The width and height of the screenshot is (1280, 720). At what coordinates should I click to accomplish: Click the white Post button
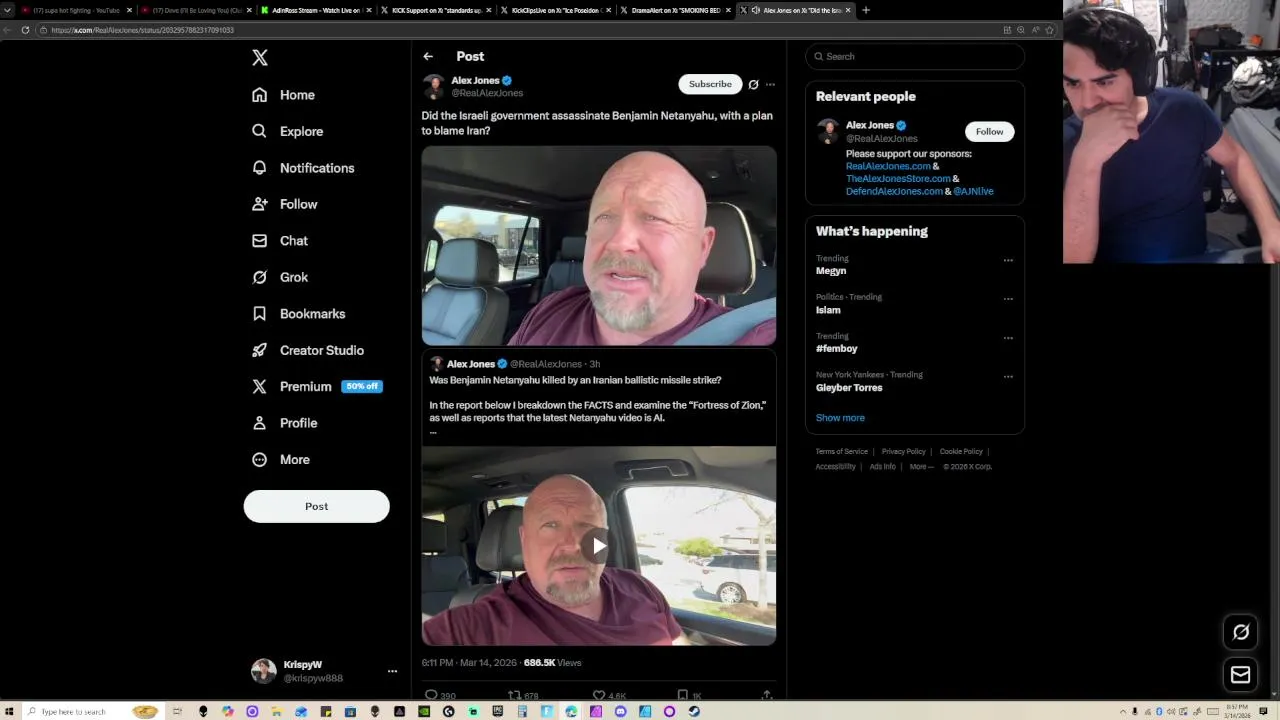tap(316, 506)
